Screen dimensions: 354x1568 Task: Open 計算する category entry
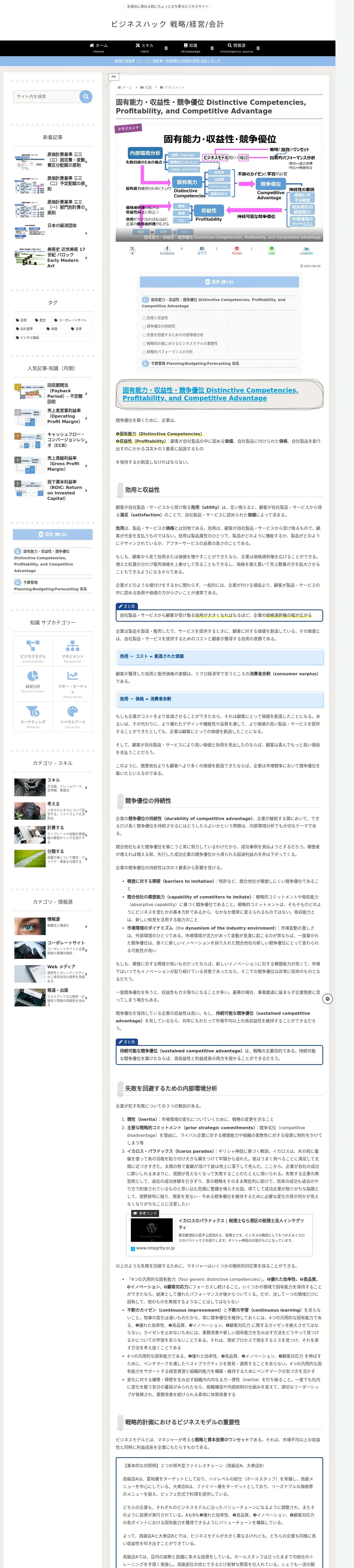pyautogui.click(x=53, y=835)
